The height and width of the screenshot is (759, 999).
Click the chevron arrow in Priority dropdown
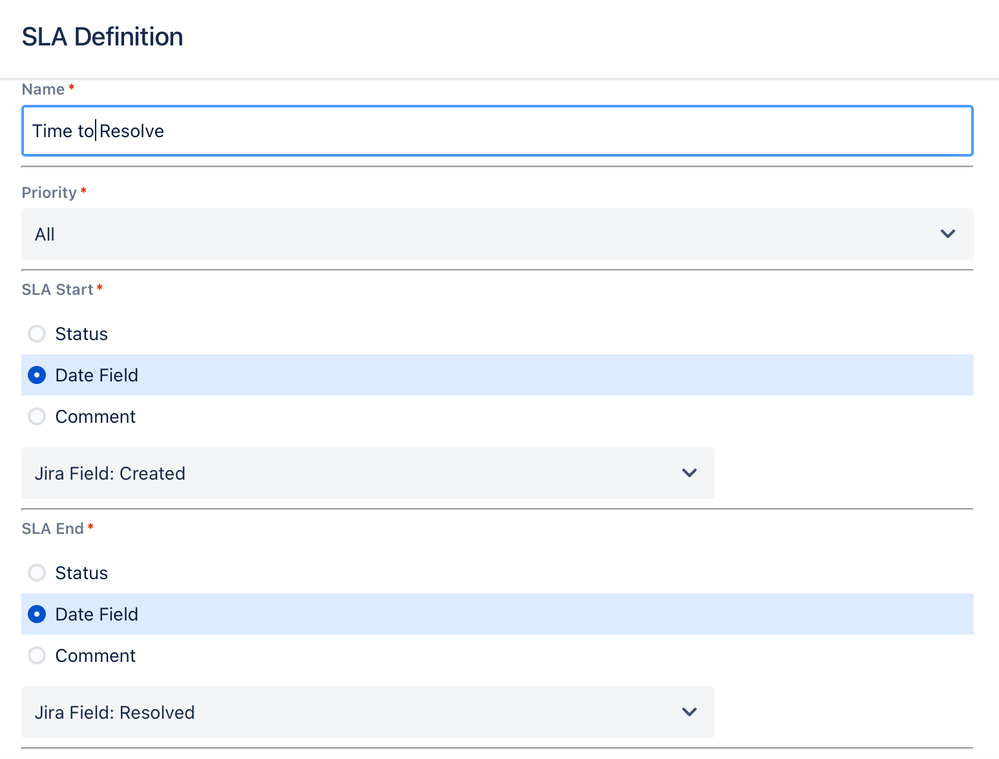[947, 234]
